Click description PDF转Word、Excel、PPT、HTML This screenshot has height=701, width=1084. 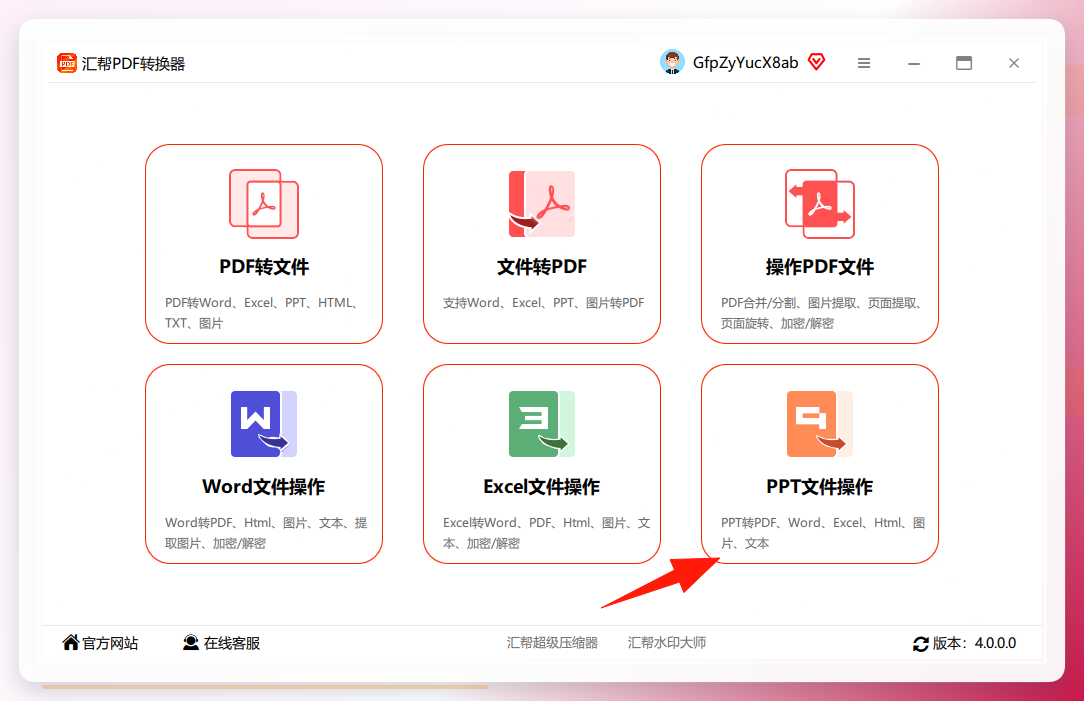pos(262,312)
